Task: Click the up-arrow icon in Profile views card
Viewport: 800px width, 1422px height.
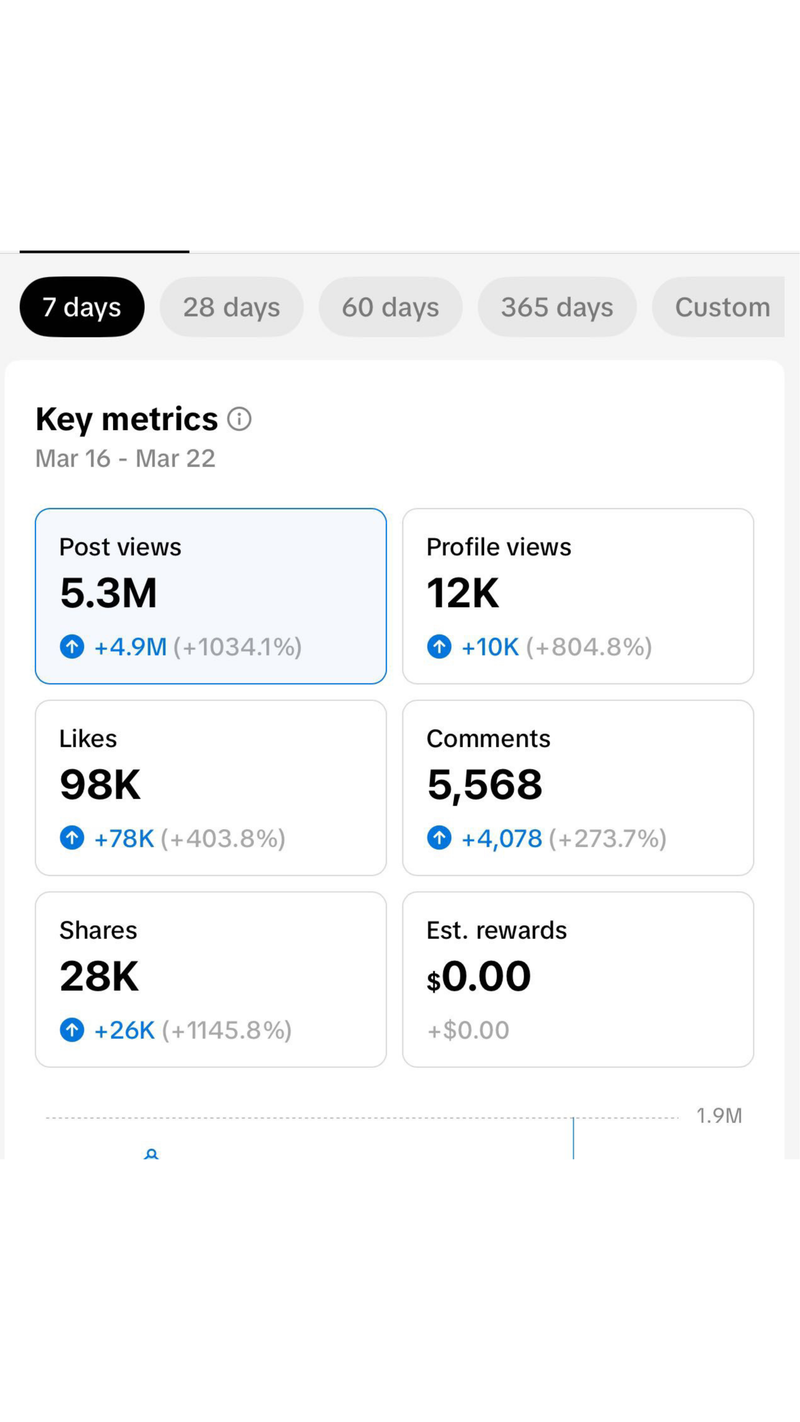Action: (439, 647)
